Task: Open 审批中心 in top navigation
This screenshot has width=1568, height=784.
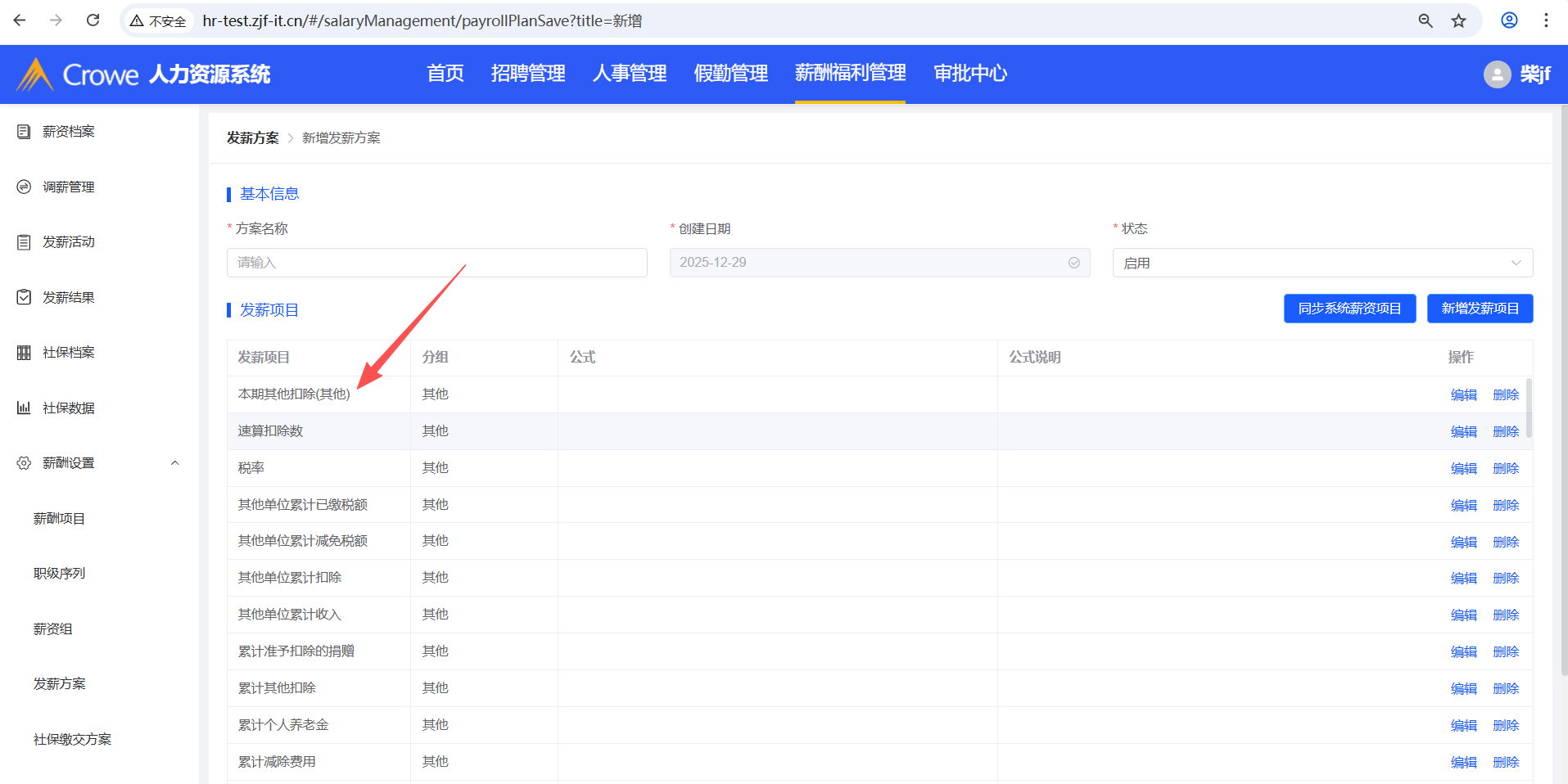Action: point(969,74)
